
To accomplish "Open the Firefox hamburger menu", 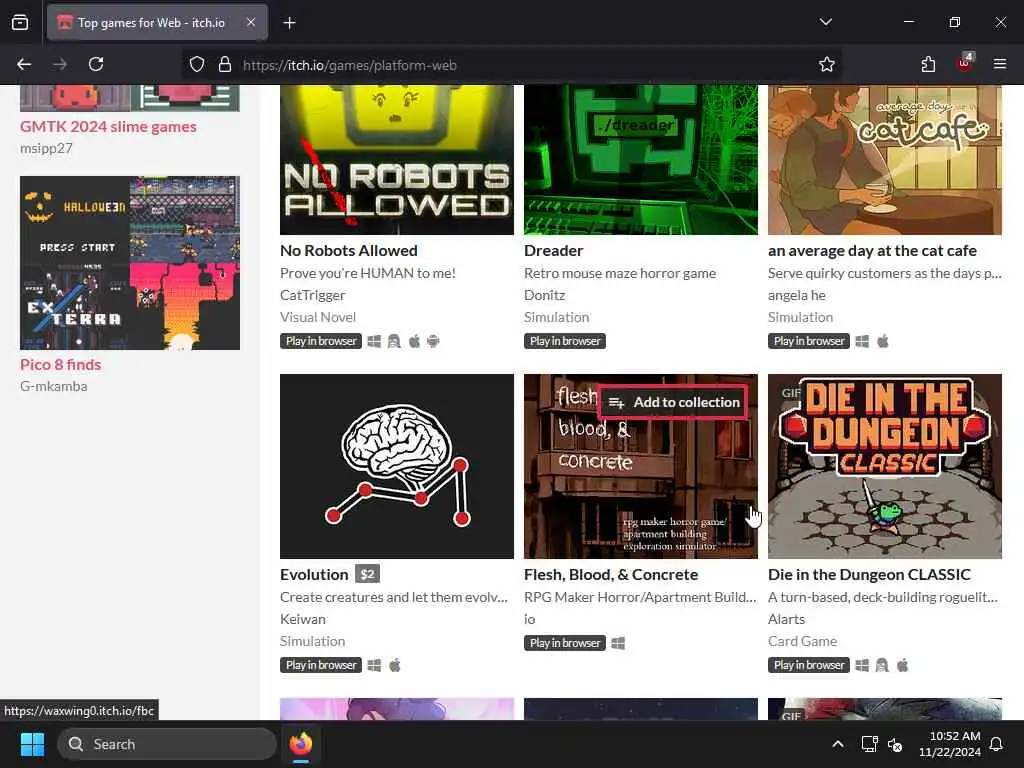I will pyautogui.click(x=1000, y=64).
